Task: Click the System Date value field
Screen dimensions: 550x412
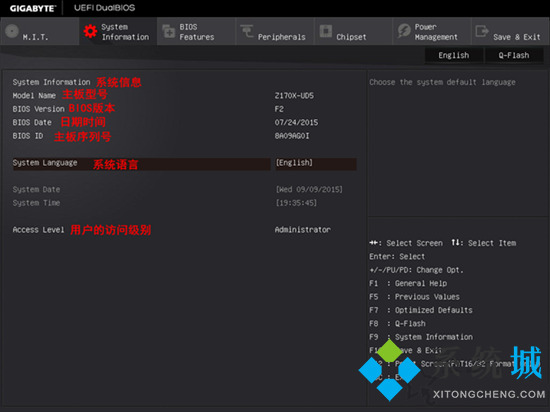Action: tap(309, 190)
